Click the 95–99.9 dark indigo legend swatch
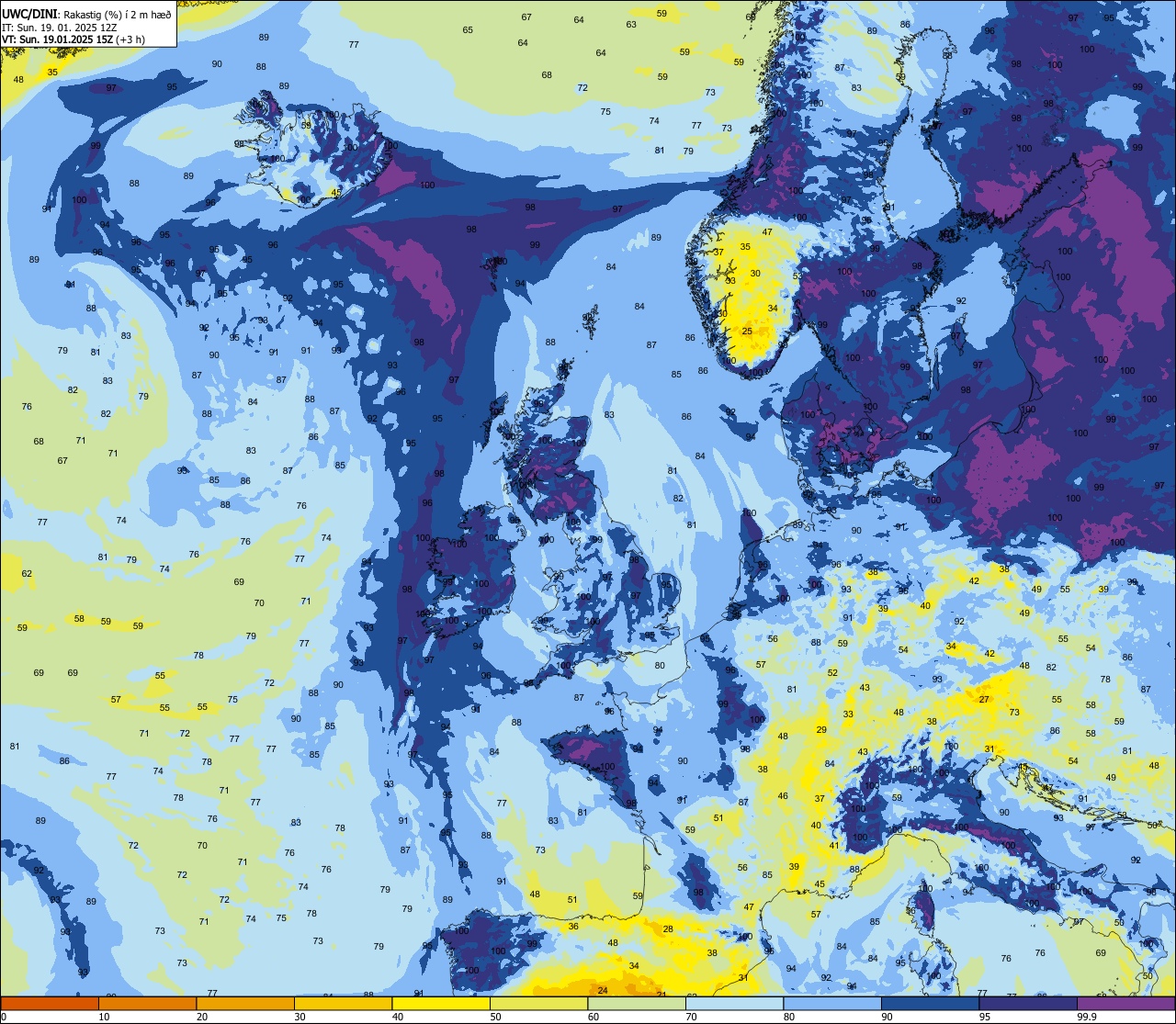The height and width of the screenshot is (1024, 1176). click(1028, 1003)
